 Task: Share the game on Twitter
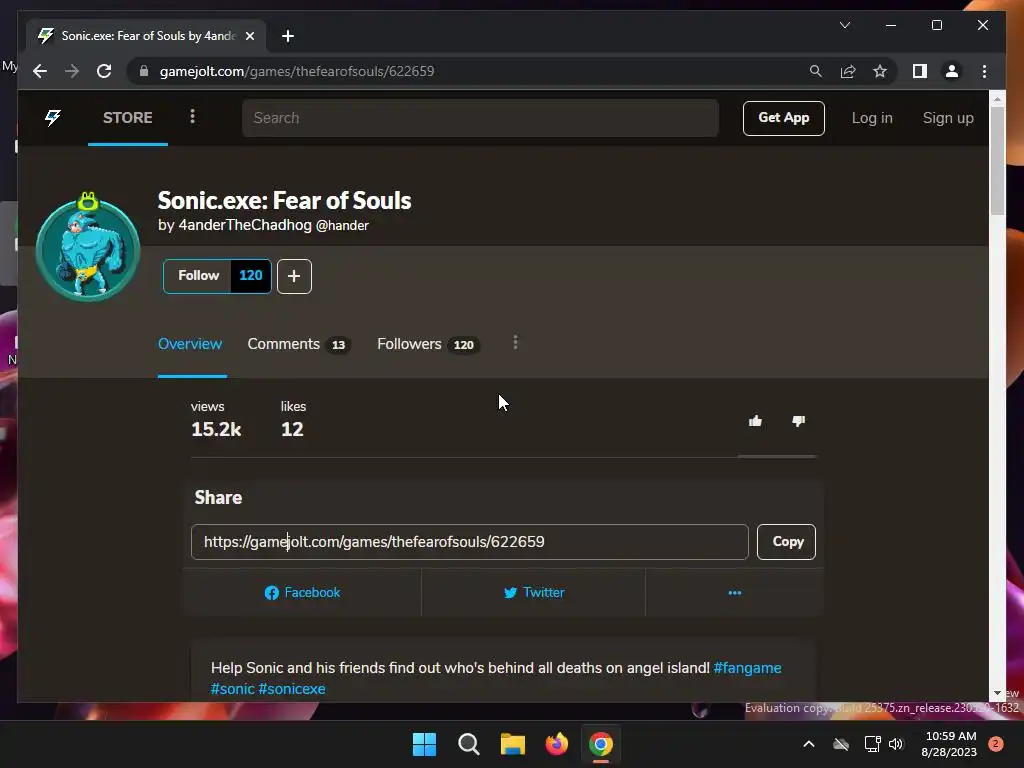[x=534, y=592]
